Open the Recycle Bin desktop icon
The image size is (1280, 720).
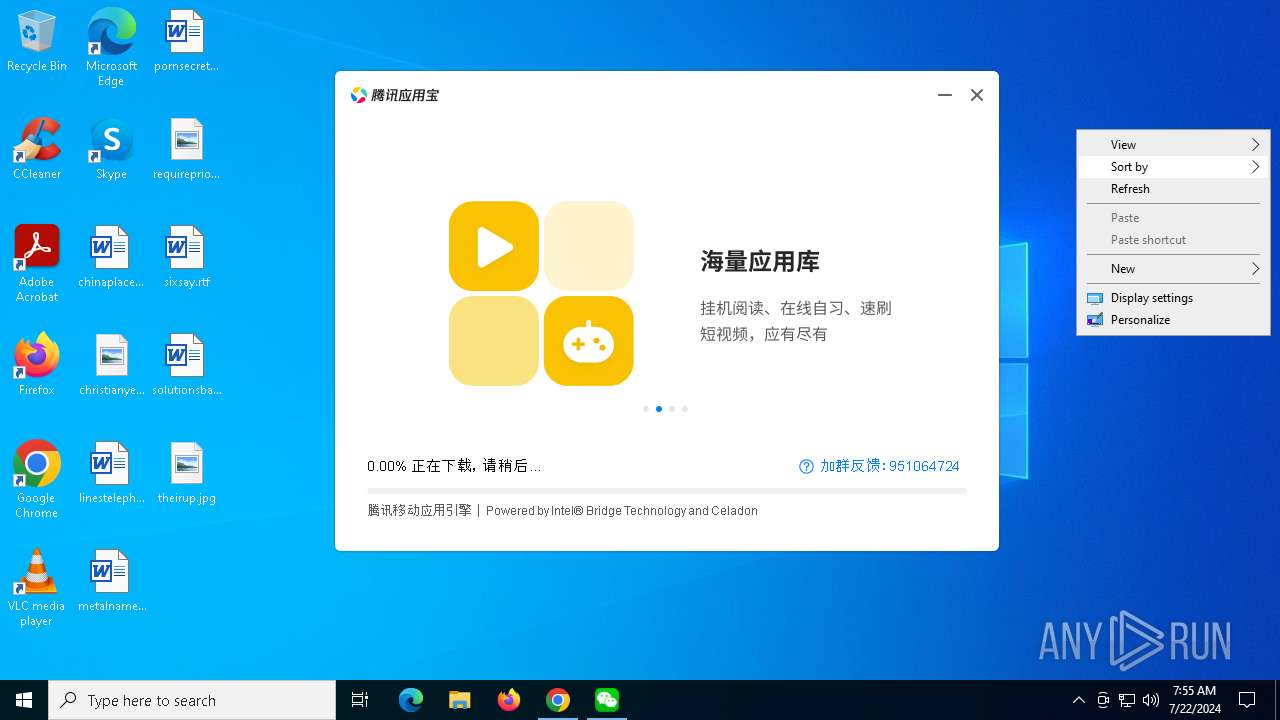37,41
